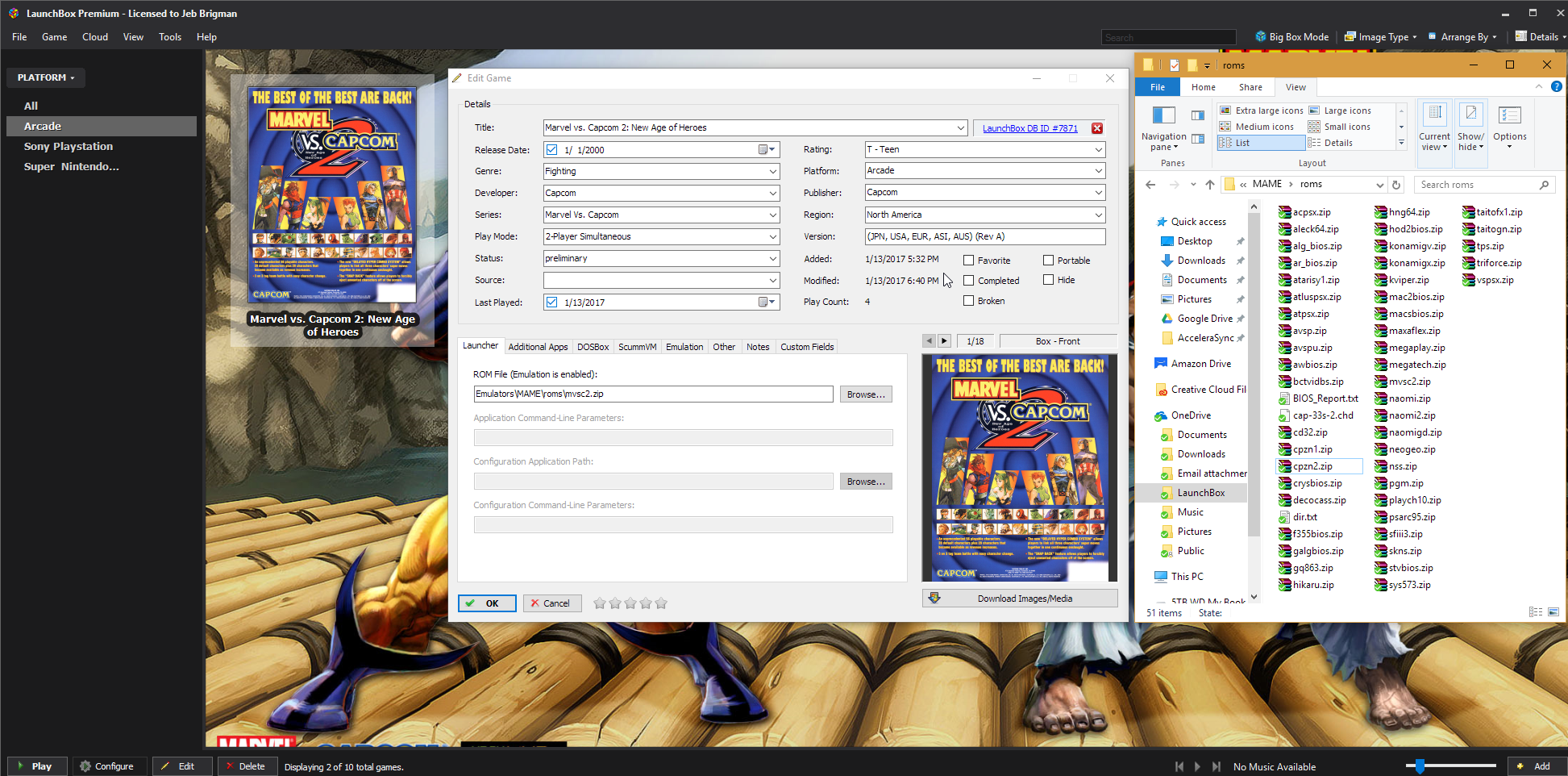Switch to Emulation tab
This screenshot has height=776, width=1568.
point(684,347)
